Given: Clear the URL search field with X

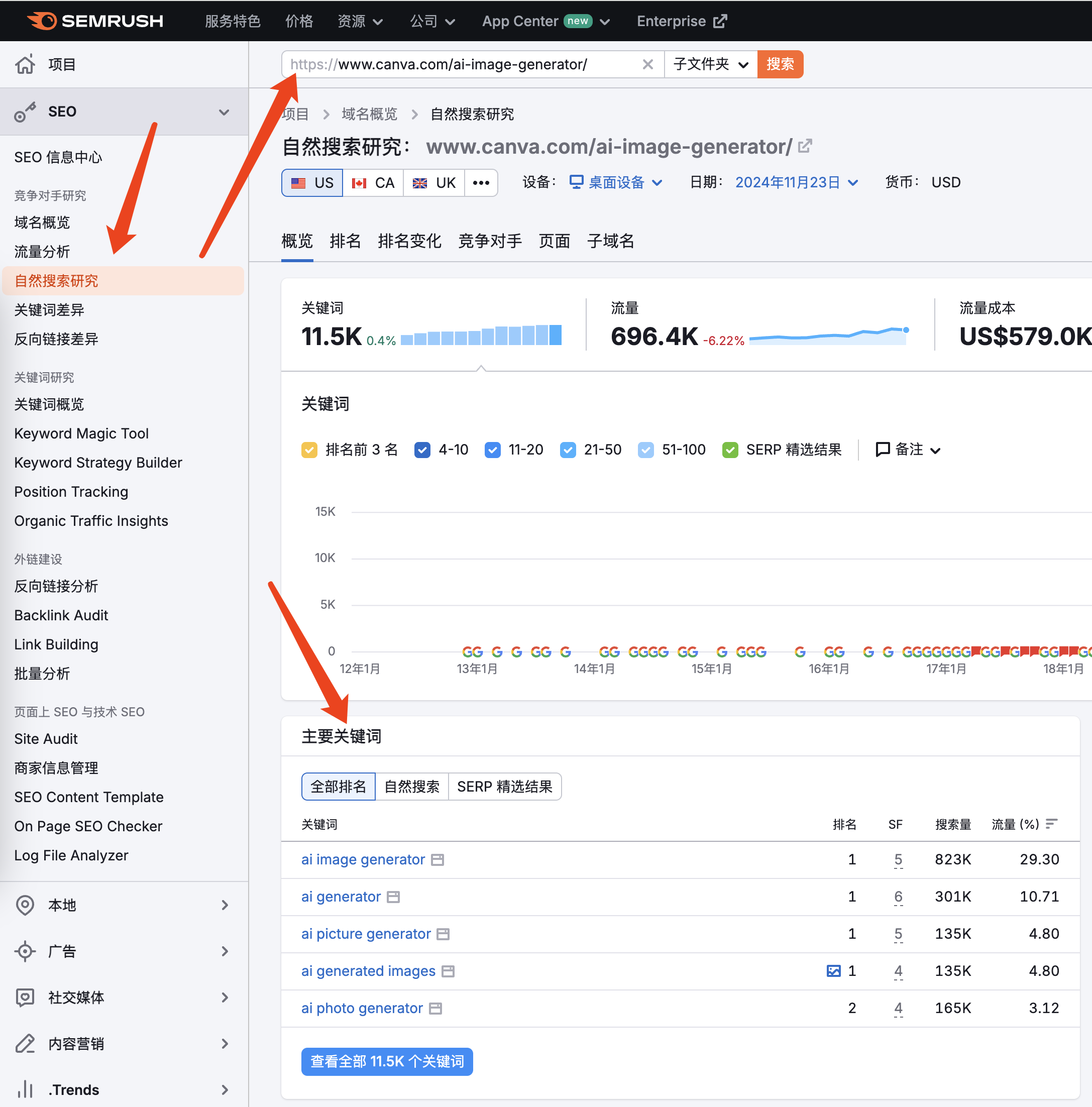Looking at the screenshot, I should tap(647, 64).
